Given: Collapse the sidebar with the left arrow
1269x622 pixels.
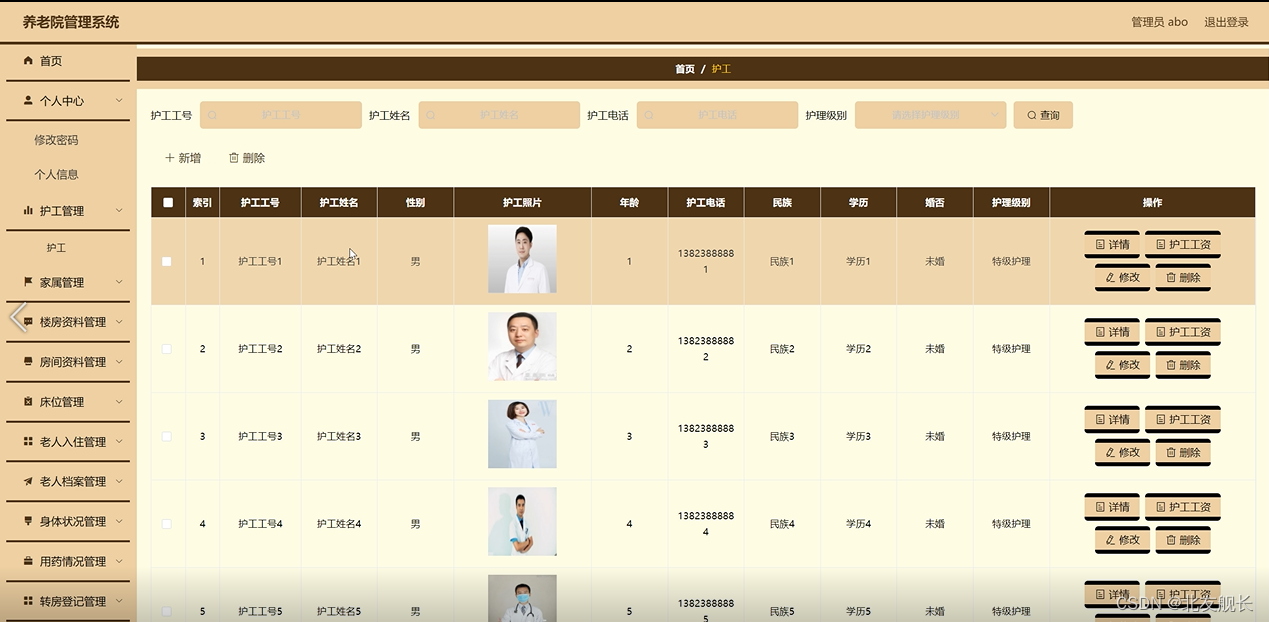Looking at the screenshot, I should (x=16, y=318).
